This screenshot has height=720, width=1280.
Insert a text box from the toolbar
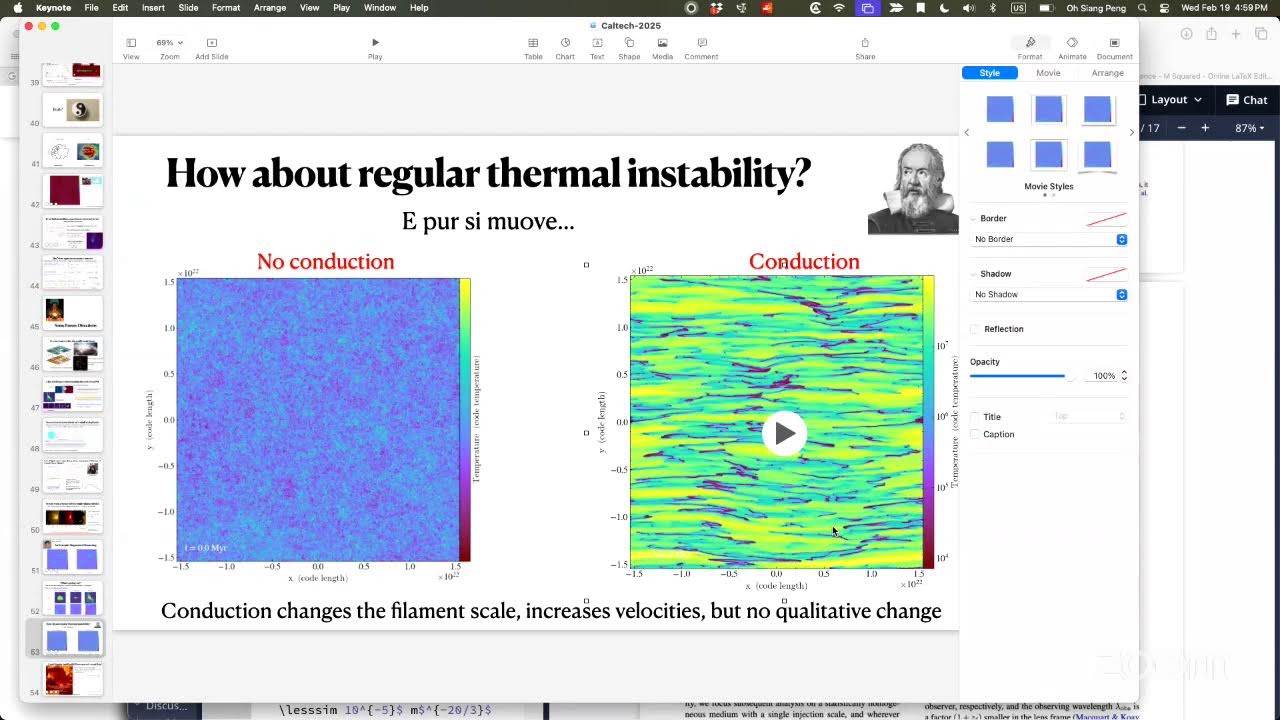(597, 48)
